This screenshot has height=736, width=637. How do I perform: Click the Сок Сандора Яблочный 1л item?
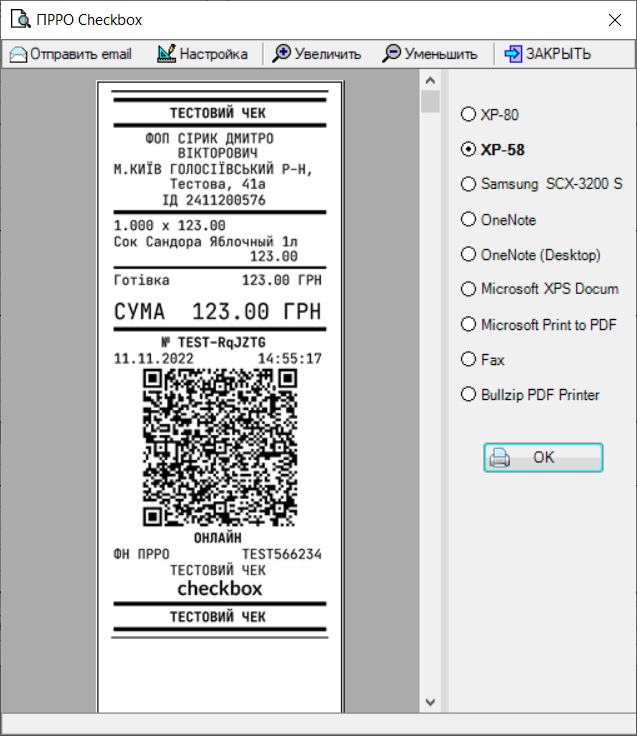(x=206, y=241)
